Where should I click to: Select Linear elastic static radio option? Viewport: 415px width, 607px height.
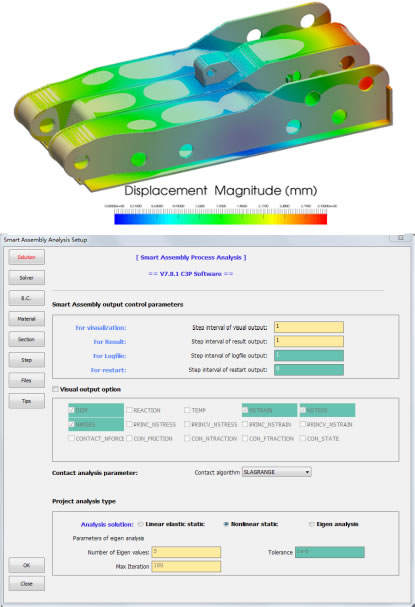(x=141, y=524)
